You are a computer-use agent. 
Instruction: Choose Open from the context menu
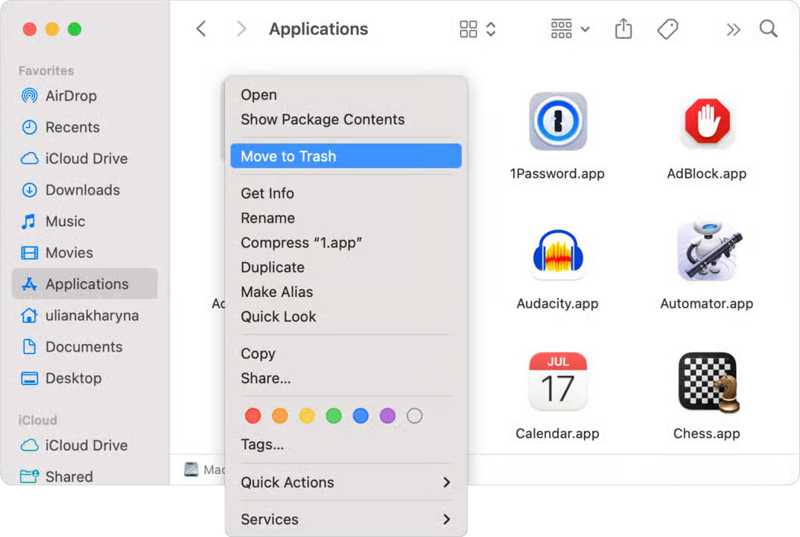(x=346, y=95)
